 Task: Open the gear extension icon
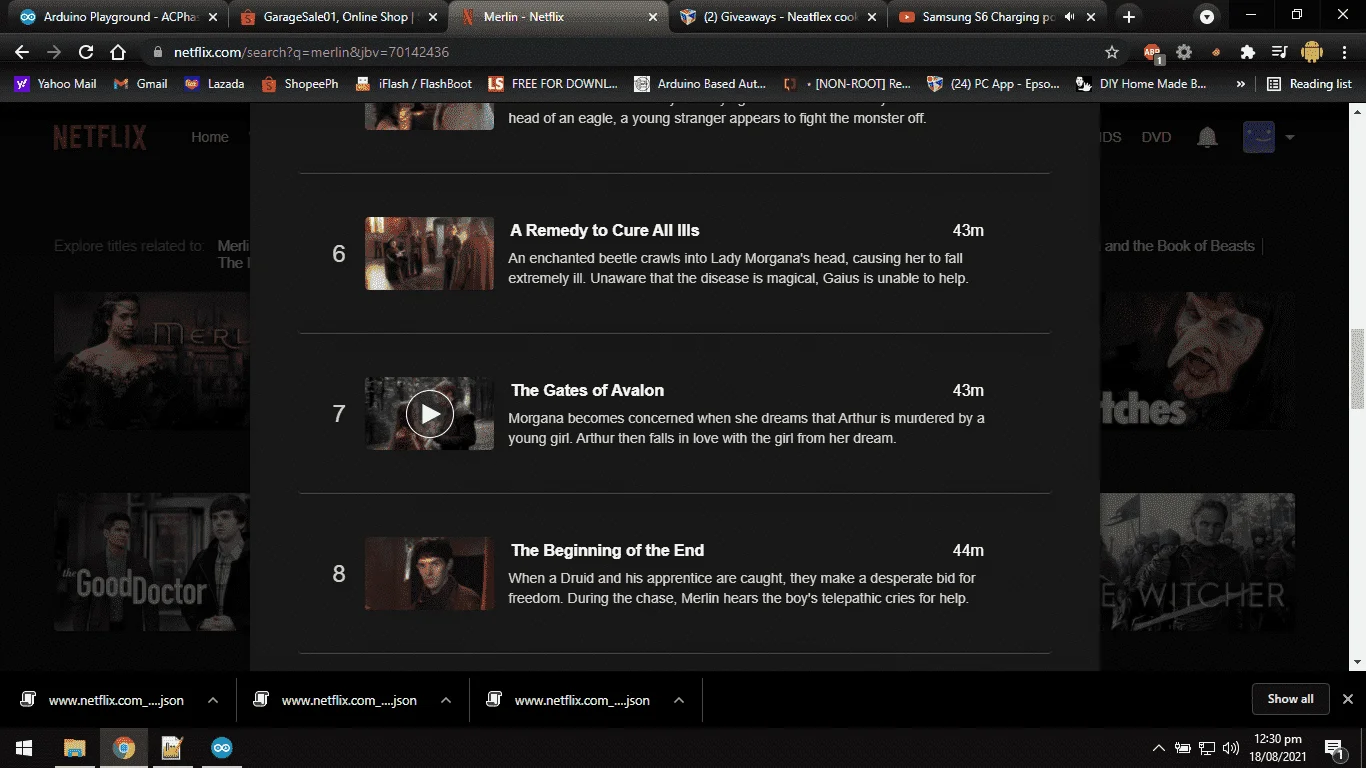1184,52
